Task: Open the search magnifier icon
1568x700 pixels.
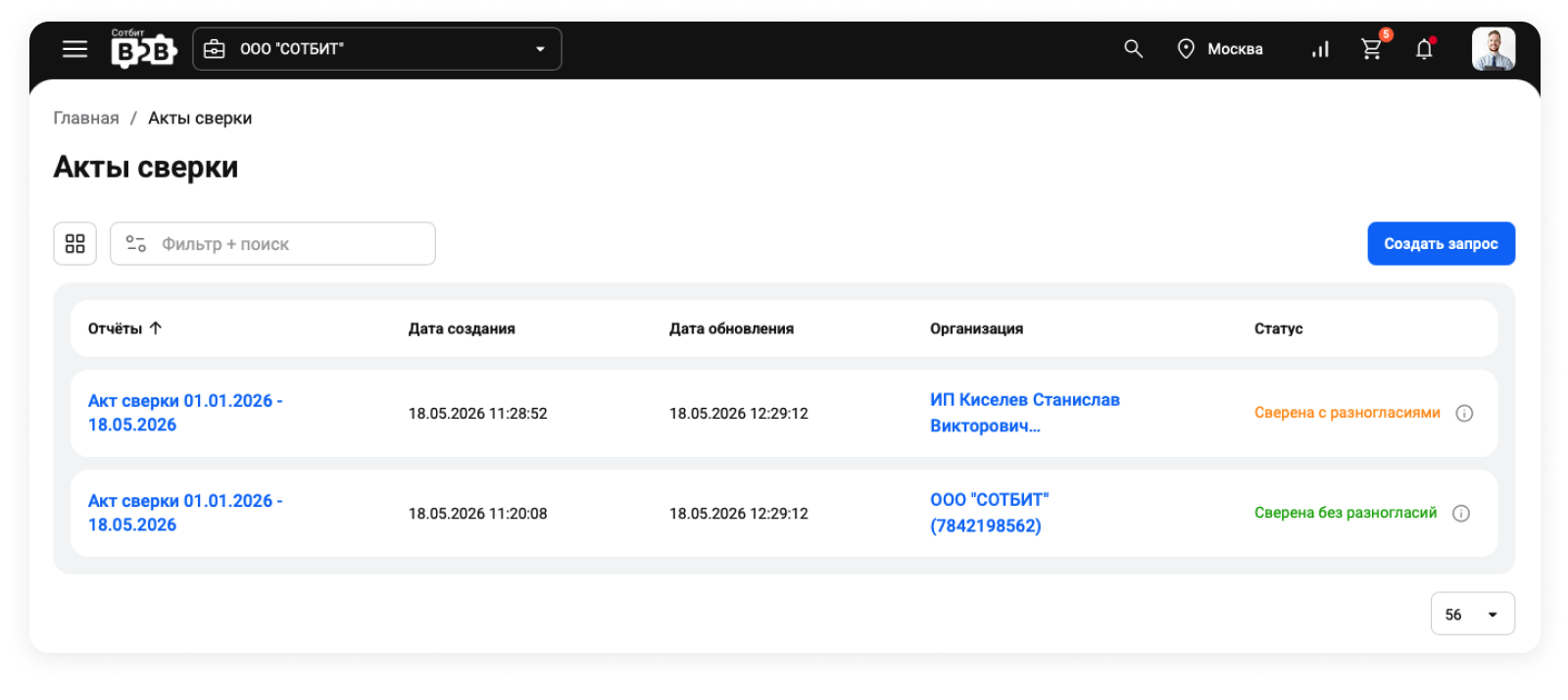Action: pyautogui.click(x=1133, y=49)
